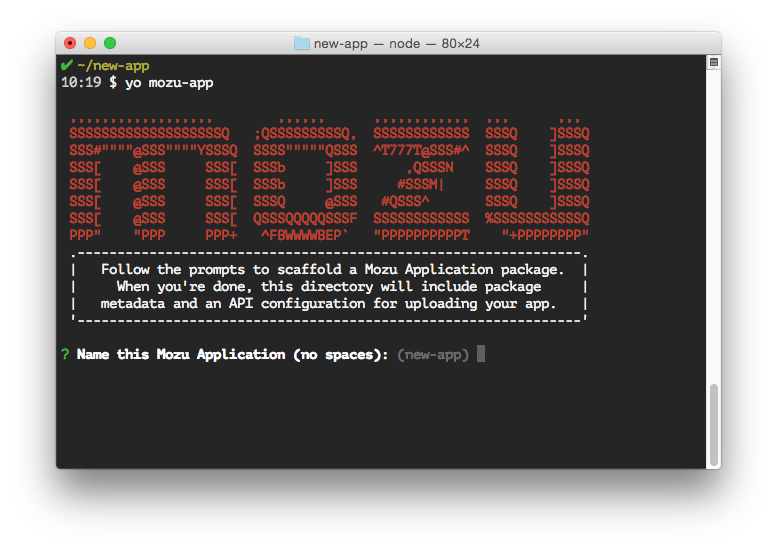Click the green checkmark in the prompt
Viewport: 777px width, 549px height.
tap(66, 65)
